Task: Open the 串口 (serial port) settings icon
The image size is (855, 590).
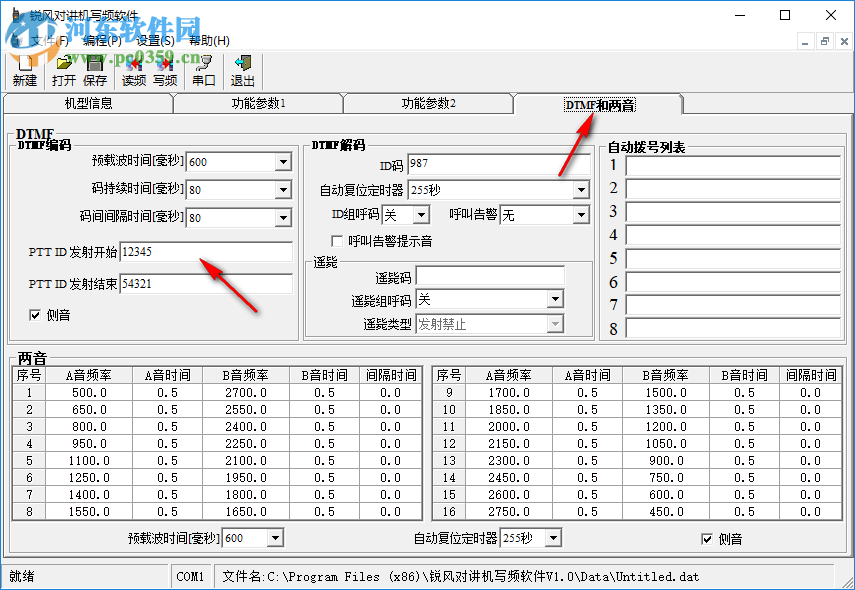Action: (202, 70)
